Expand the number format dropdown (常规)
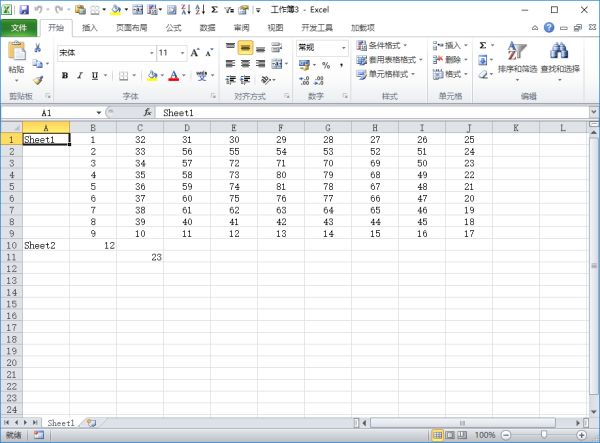 click(x=345, y=47)
